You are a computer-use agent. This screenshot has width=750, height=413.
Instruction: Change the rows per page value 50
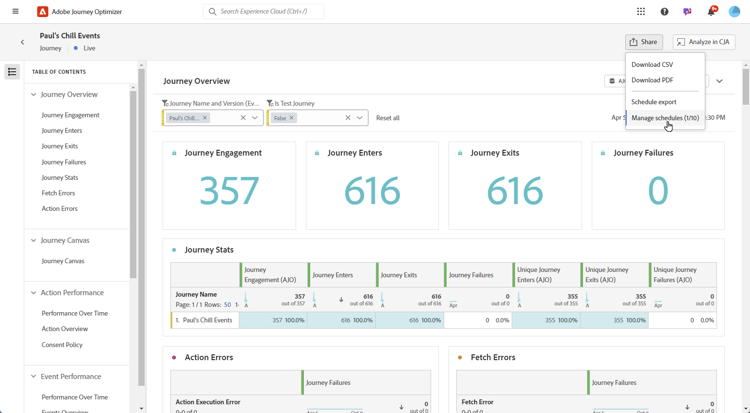click(228, 305)
